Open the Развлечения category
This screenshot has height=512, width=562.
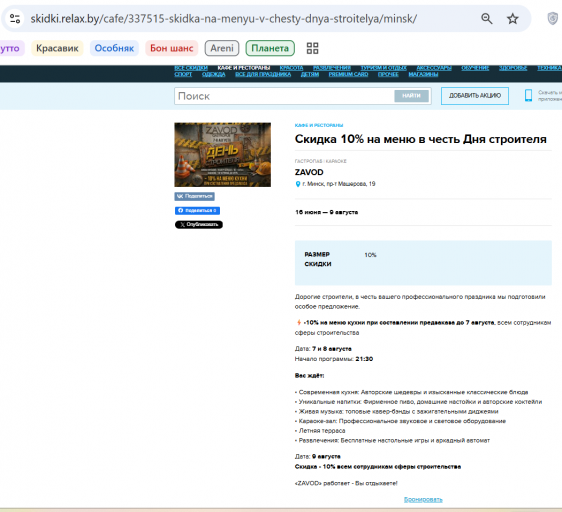(332, 68)
